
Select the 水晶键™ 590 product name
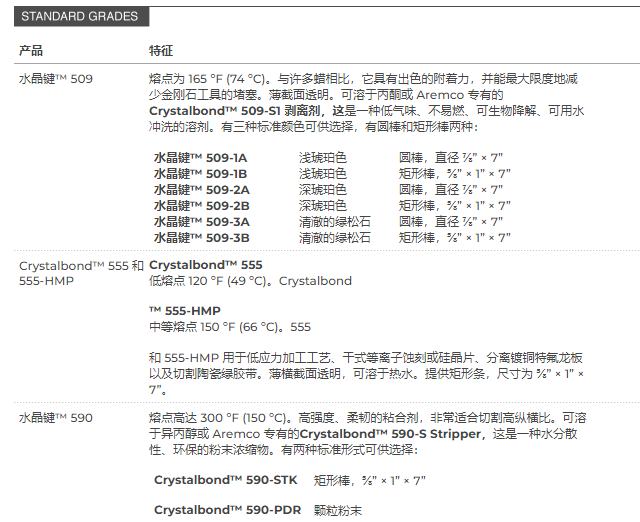pos(56,418)
